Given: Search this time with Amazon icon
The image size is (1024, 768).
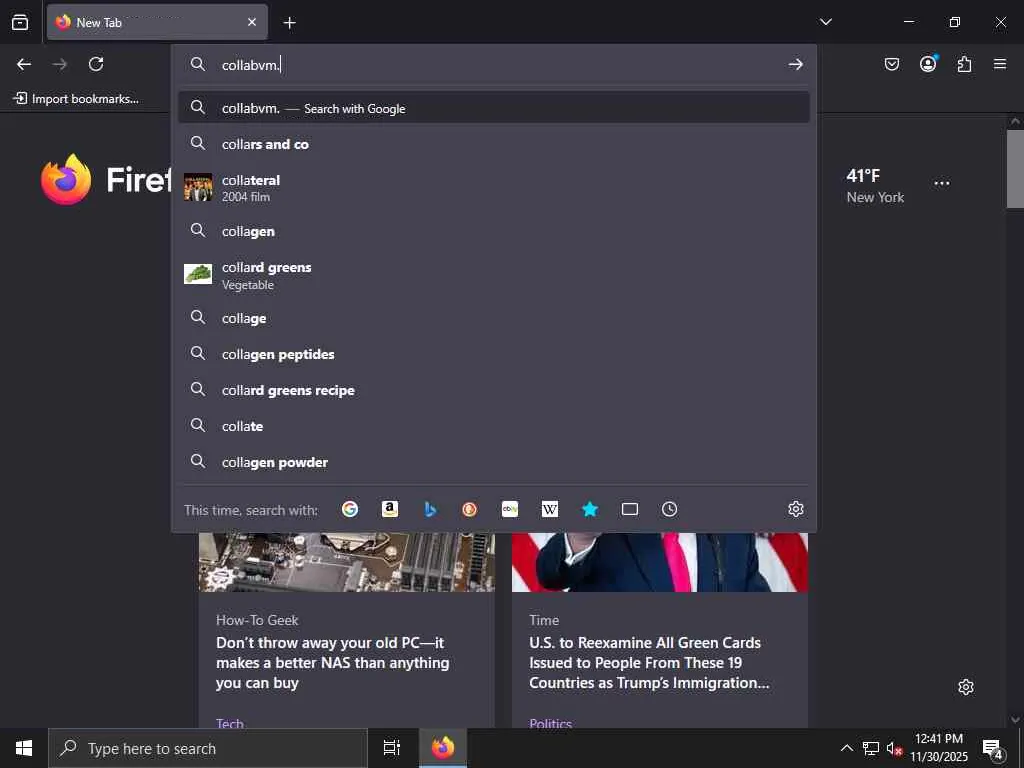Looking at the screenshot, I should pyautogui.click(x=390, y=509).
